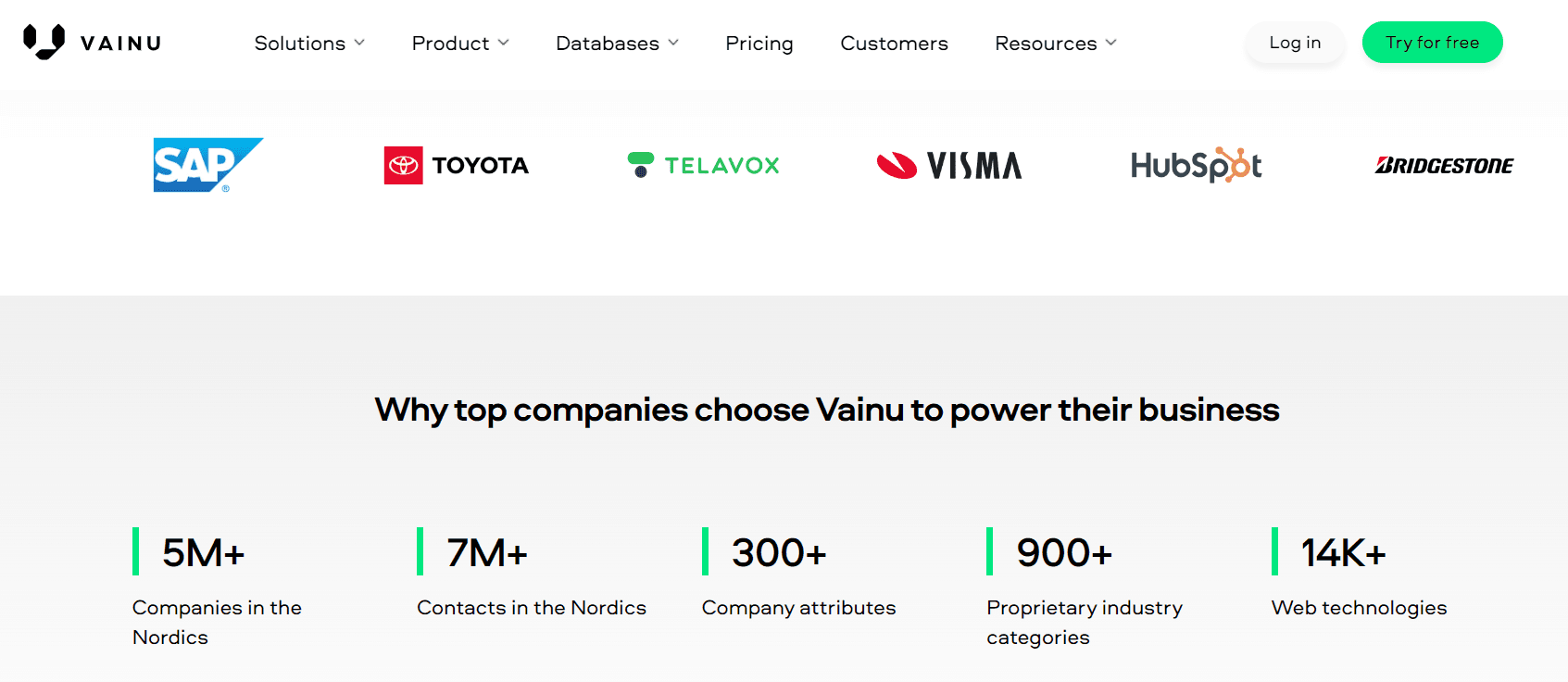Click the Log in button

[1295, 43]
